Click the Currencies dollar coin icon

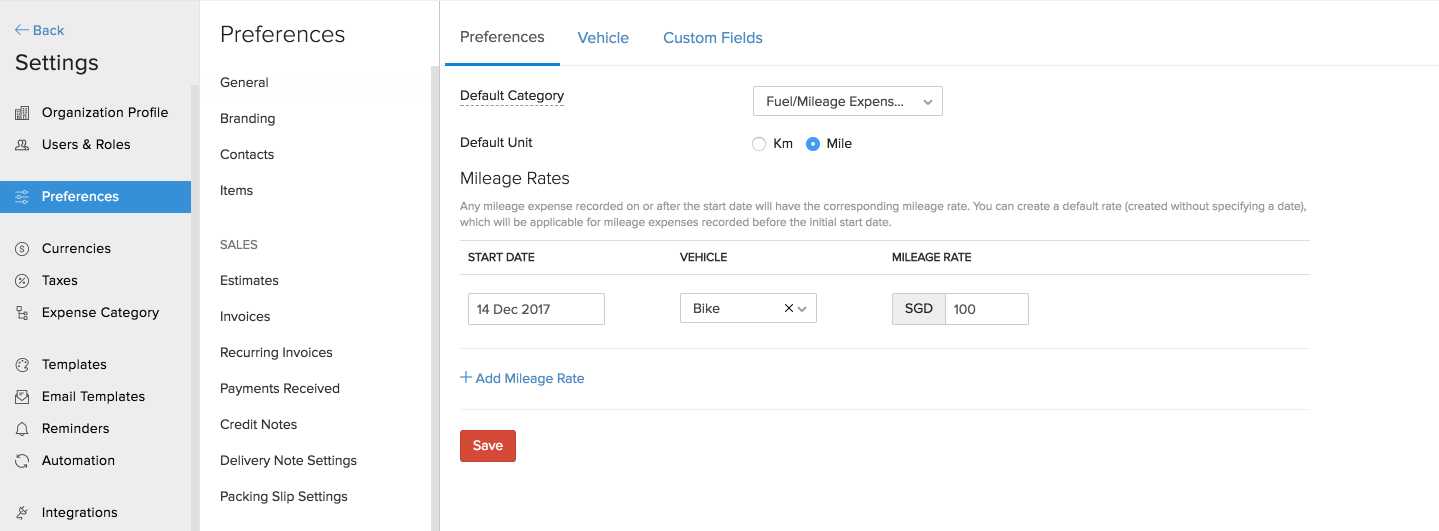(x=22, y=249)
